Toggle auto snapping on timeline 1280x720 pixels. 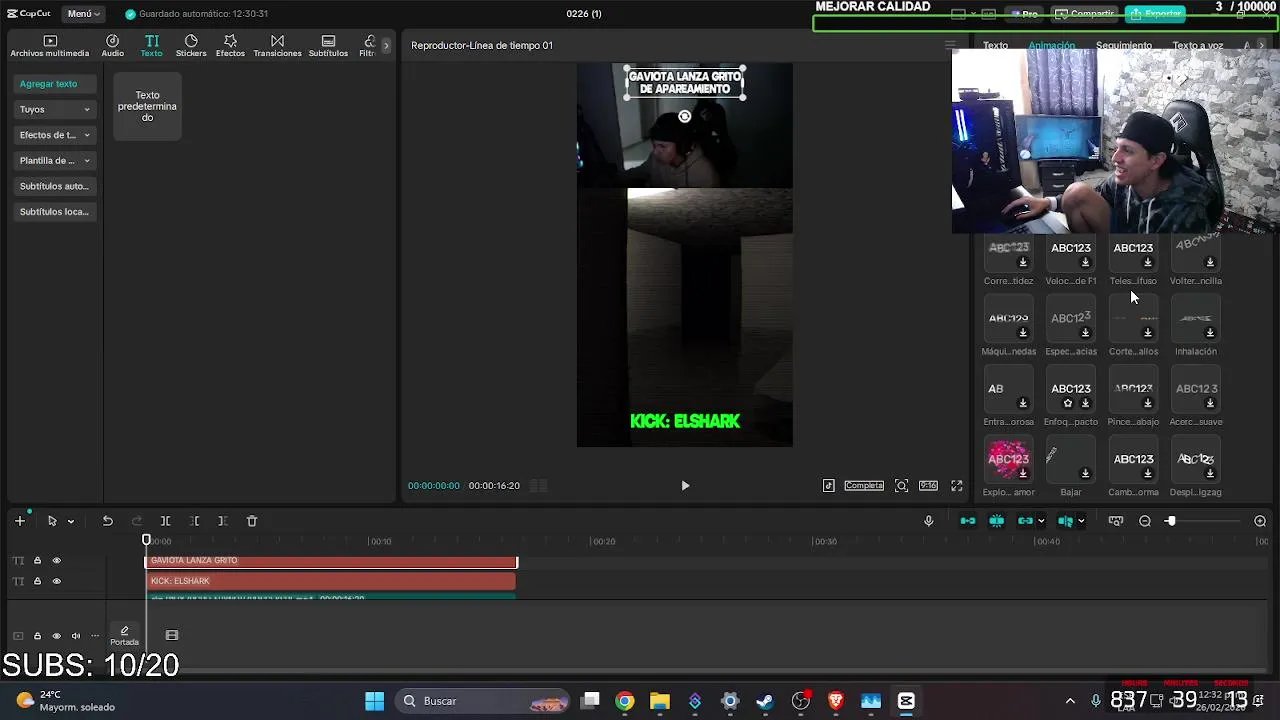coord(997,521)
